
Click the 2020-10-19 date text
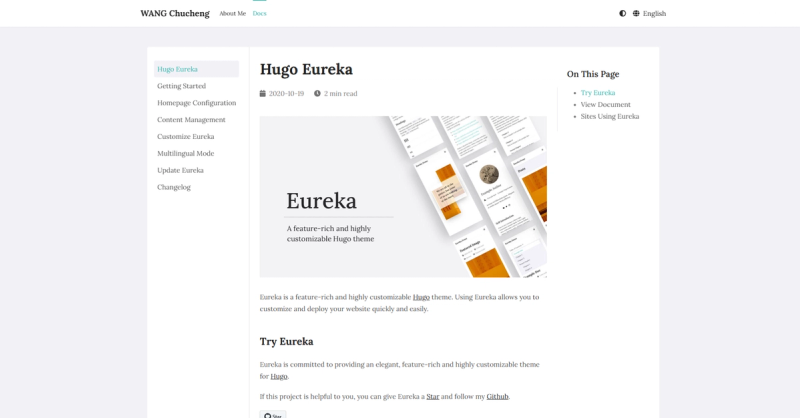[286, 93]
